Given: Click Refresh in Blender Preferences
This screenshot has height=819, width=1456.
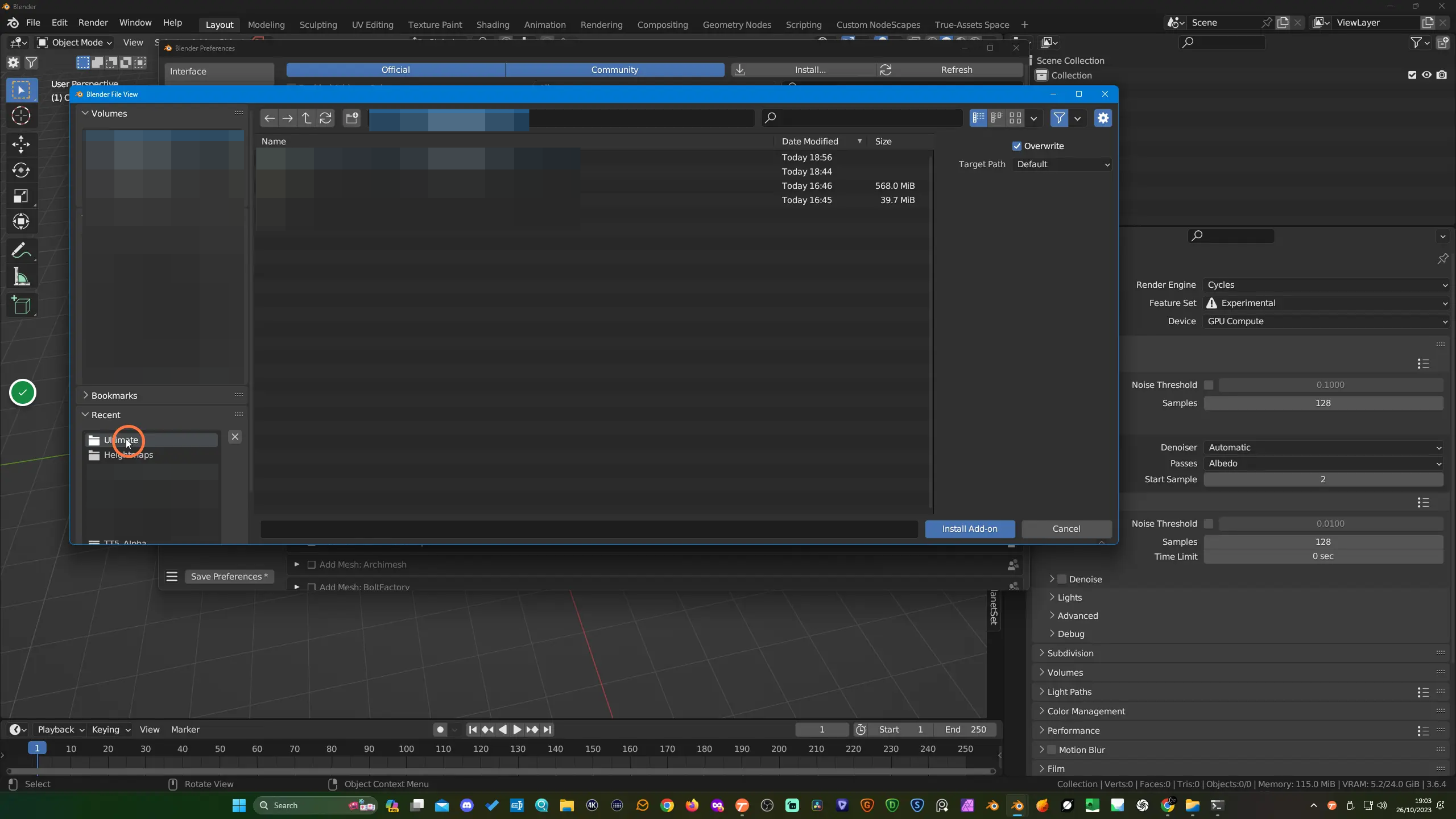Looking at the screenshot, I should pos(950,70).
